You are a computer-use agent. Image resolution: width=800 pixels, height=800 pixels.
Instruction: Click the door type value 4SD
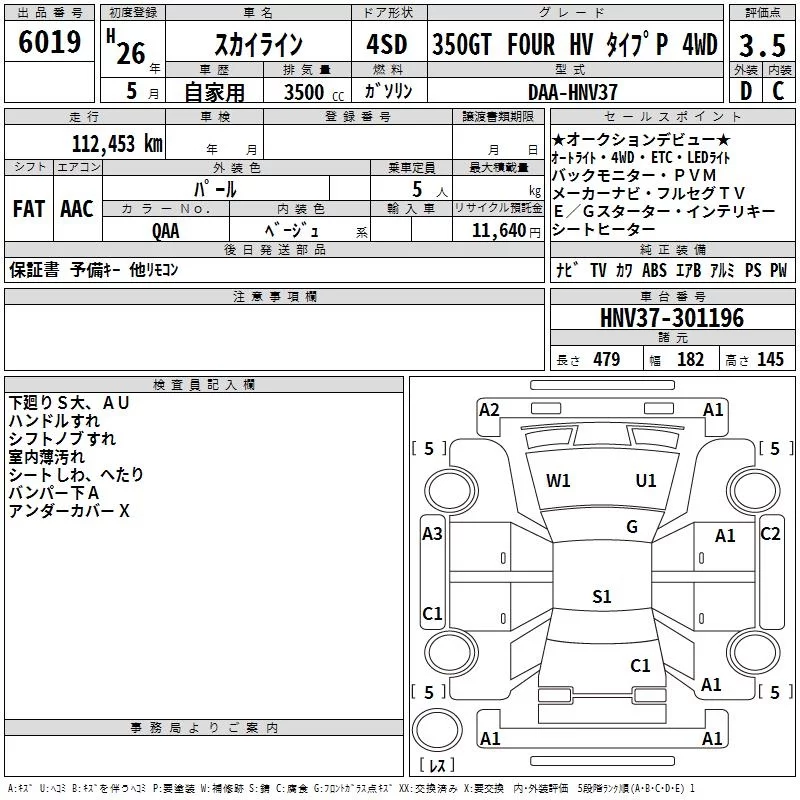(x=387, y=44)
